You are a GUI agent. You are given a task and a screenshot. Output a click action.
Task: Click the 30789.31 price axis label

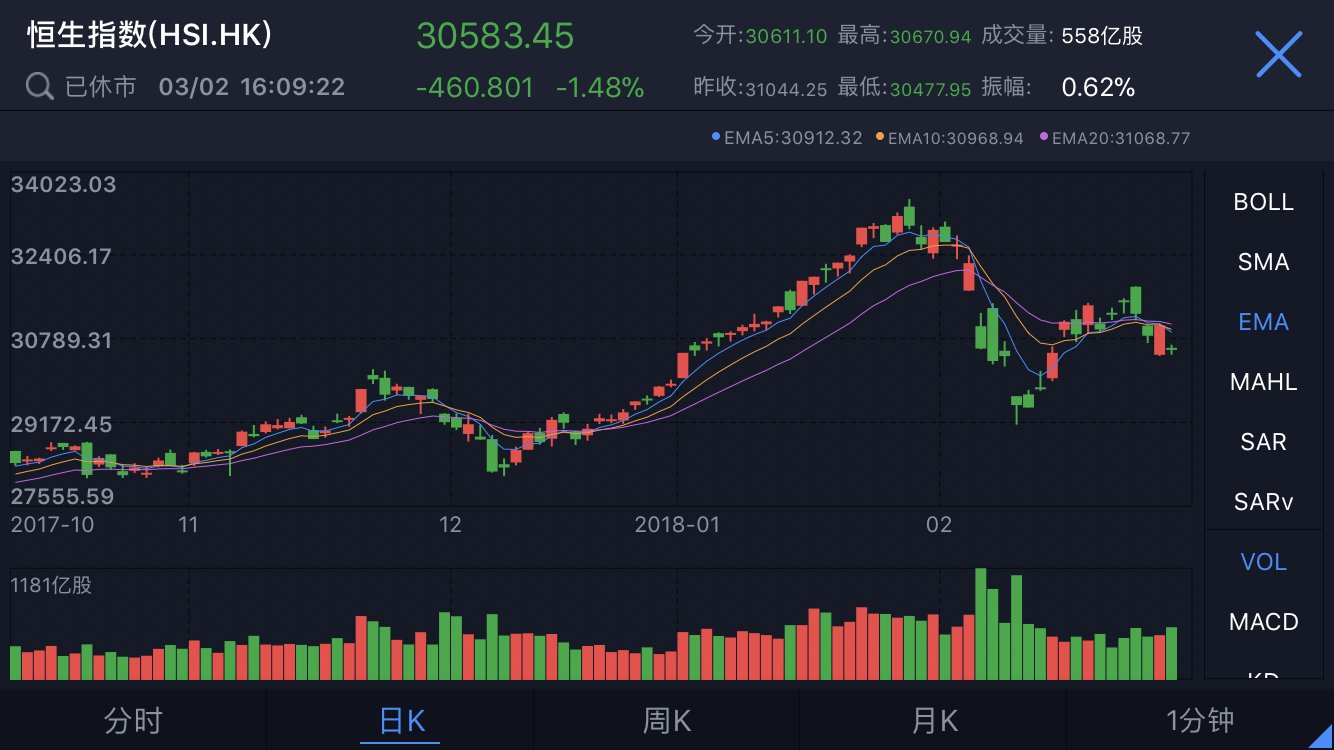point(61,340)
